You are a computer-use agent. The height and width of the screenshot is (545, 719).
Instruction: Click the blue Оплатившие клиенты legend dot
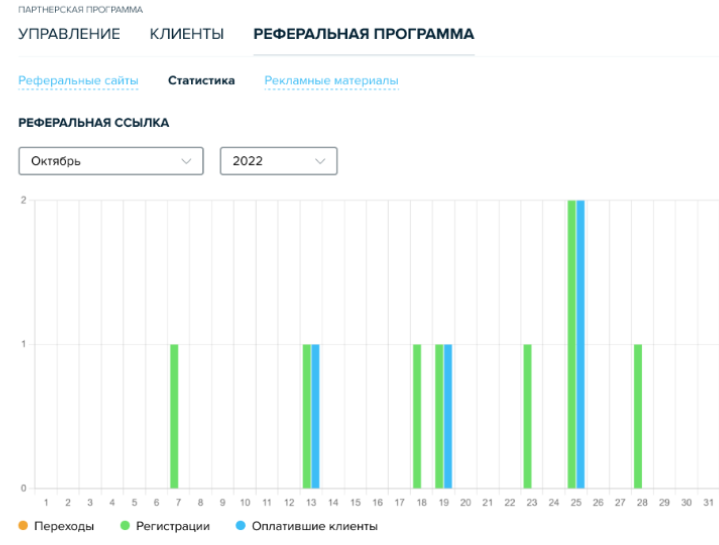(x=240, y=526)
